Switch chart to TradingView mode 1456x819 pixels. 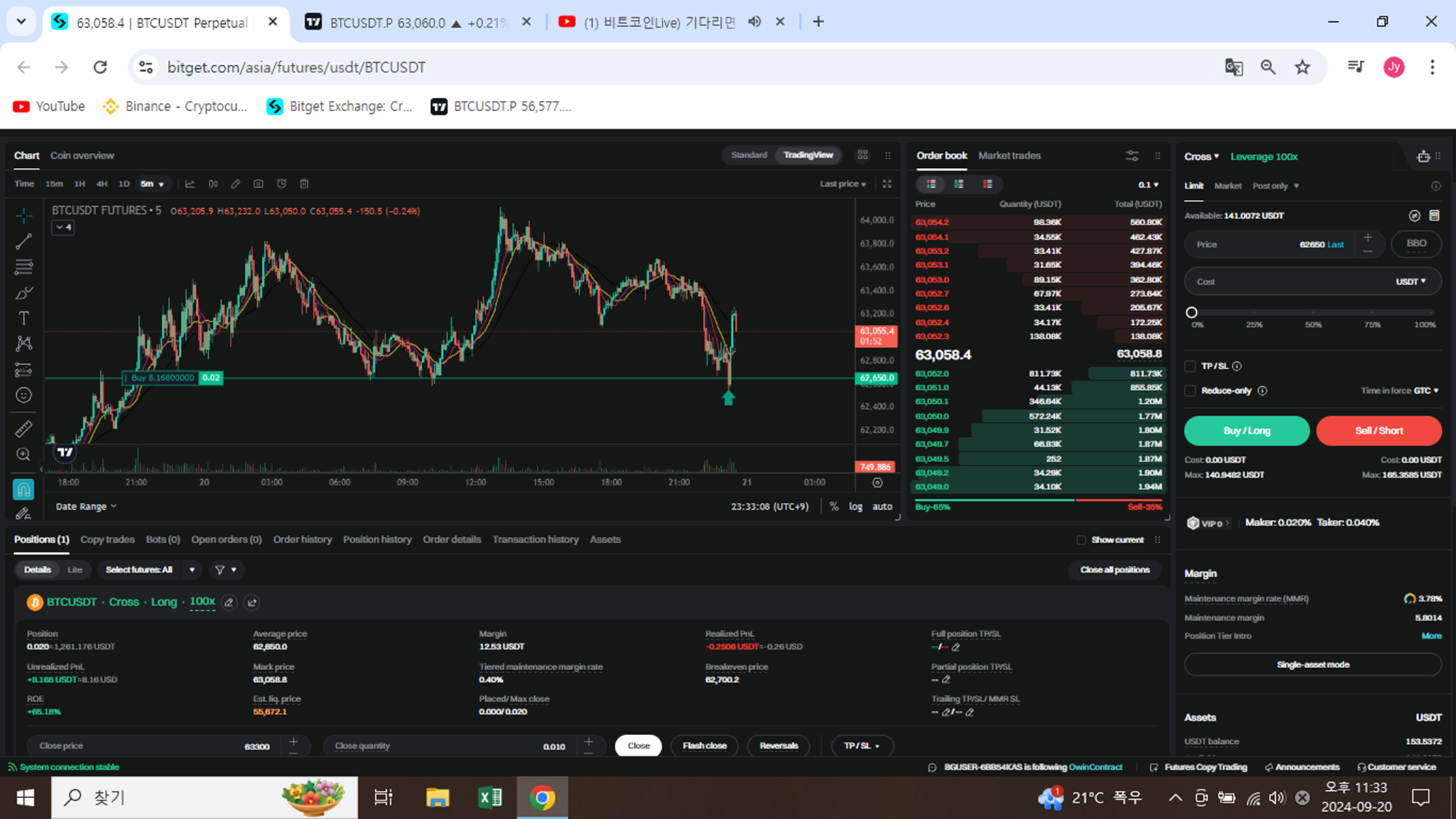coord(808,155)
